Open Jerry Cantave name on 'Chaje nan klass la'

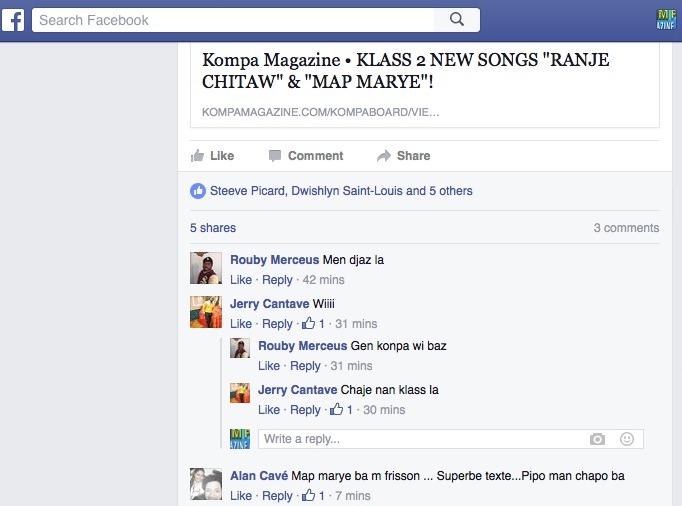coord(298,390)
